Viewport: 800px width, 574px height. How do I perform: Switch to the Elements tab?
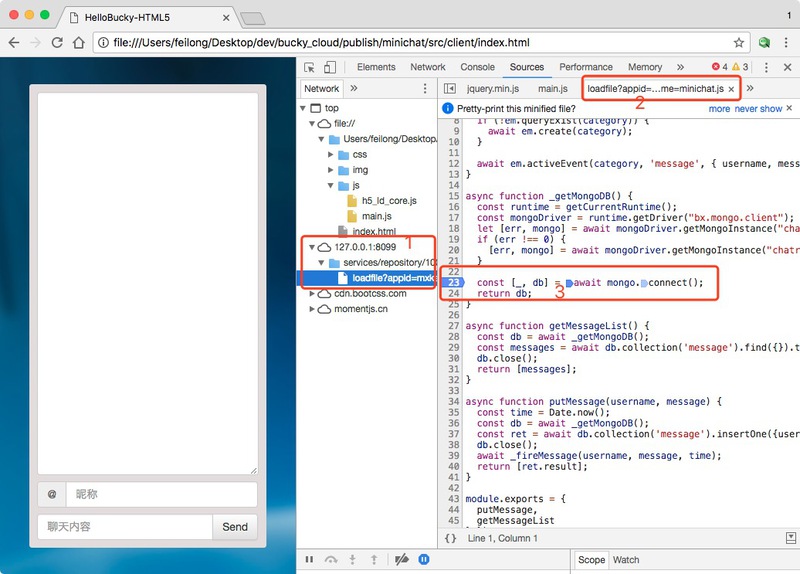tap(376, 67)
